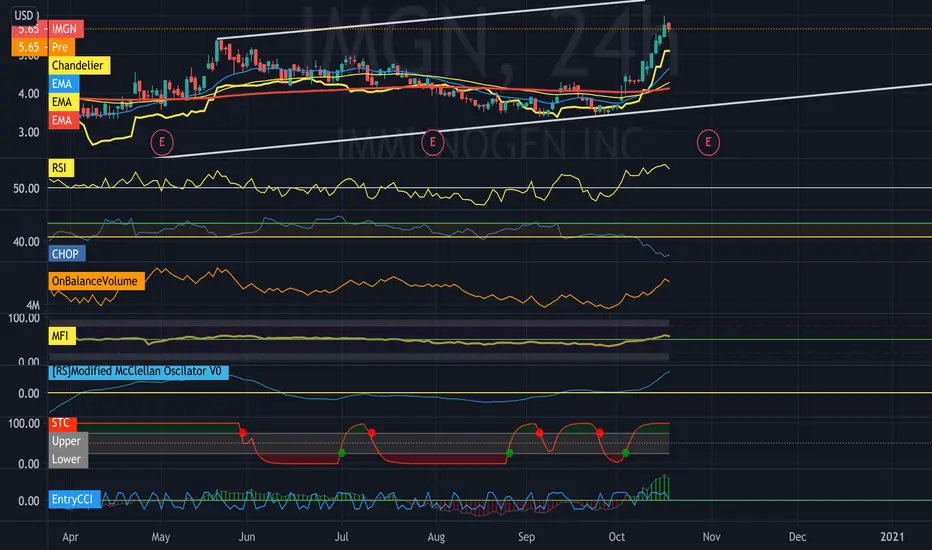Image resolution: width=932 pixels, height=550 pixels.
Task: Click the red STC dot in early September
Action: click(x=539, y=432)
